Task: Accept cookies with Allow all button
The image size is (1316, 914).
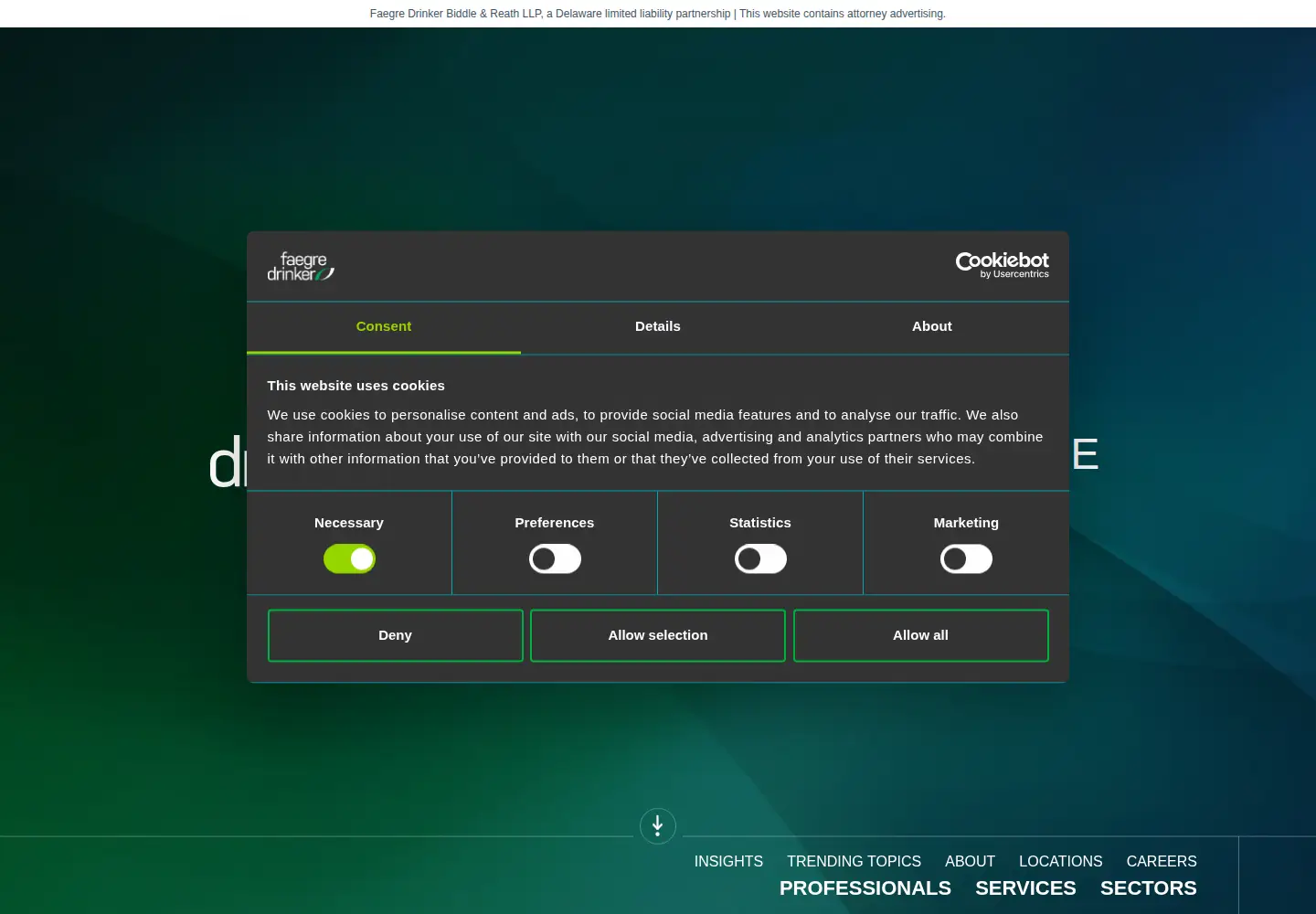Action: tap(920, 635)
